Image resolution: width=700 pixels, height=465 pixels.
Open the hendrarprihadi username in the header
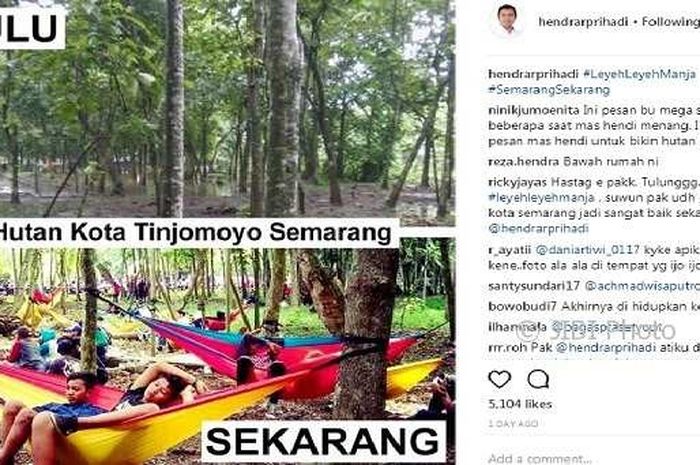583,21
